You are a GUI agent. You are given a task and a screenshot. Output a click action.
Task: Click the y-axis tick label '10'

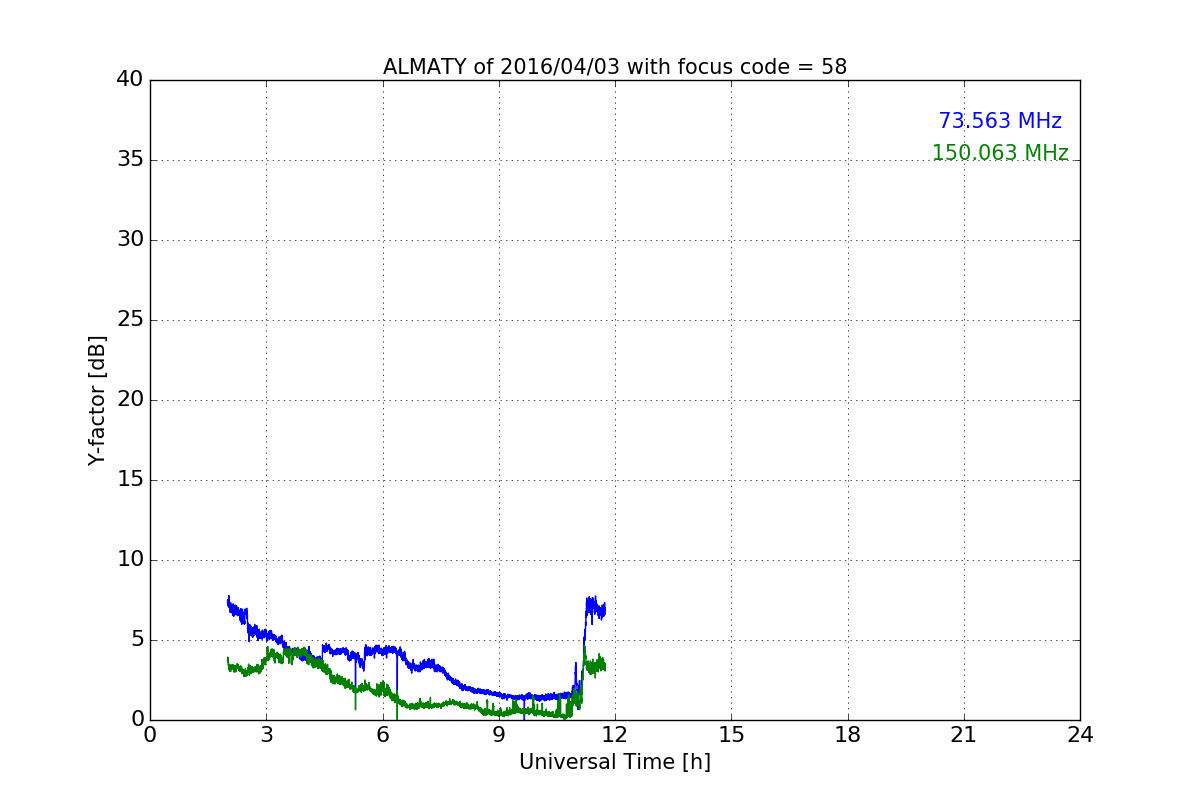(x=130, y=559)
